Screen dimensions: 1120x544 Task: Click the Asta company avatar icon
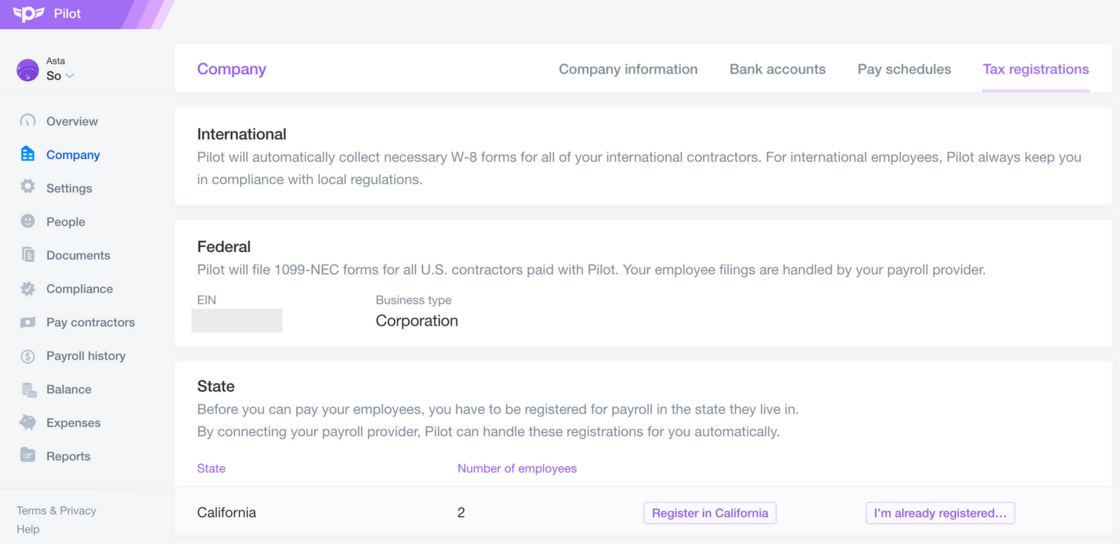[27, 70]
